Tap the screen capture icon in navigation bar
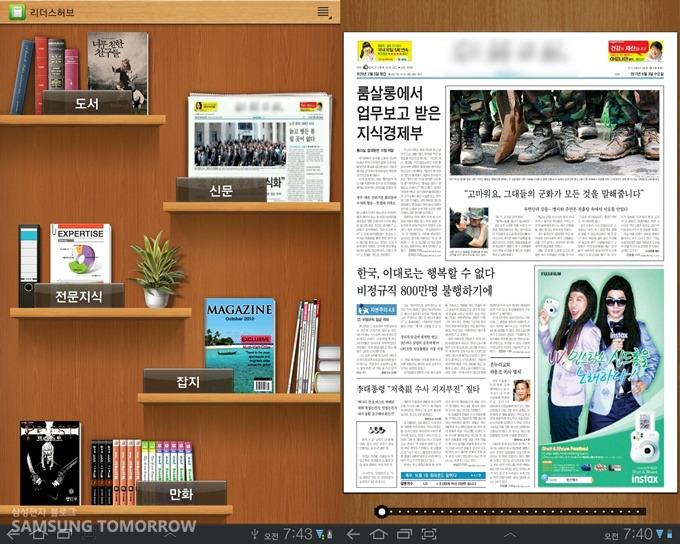 (x=429, y=535)
